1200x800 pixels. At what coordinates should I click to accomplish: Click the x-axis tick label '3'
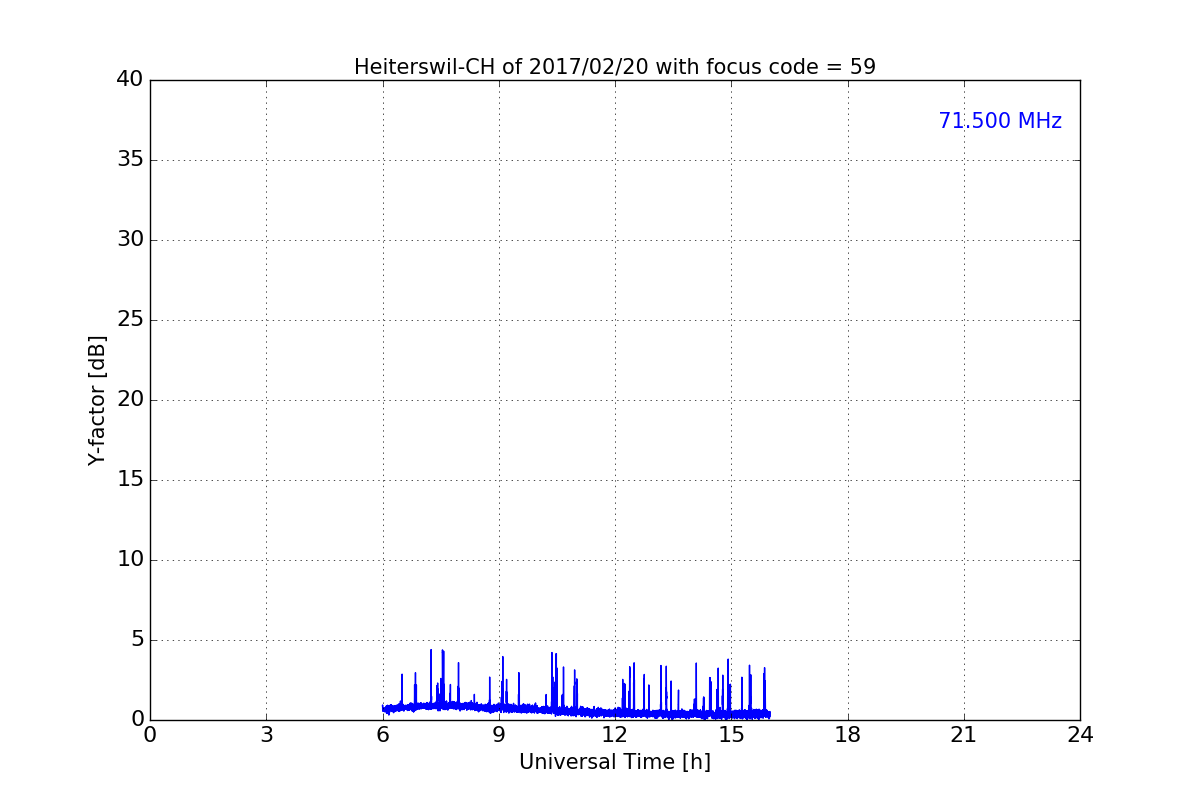[x=266, y=735]
